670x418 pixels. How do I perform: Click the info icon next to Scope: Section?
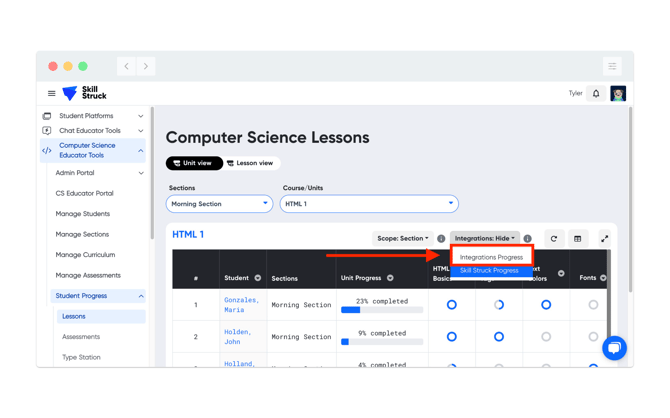tap(441, 238)
